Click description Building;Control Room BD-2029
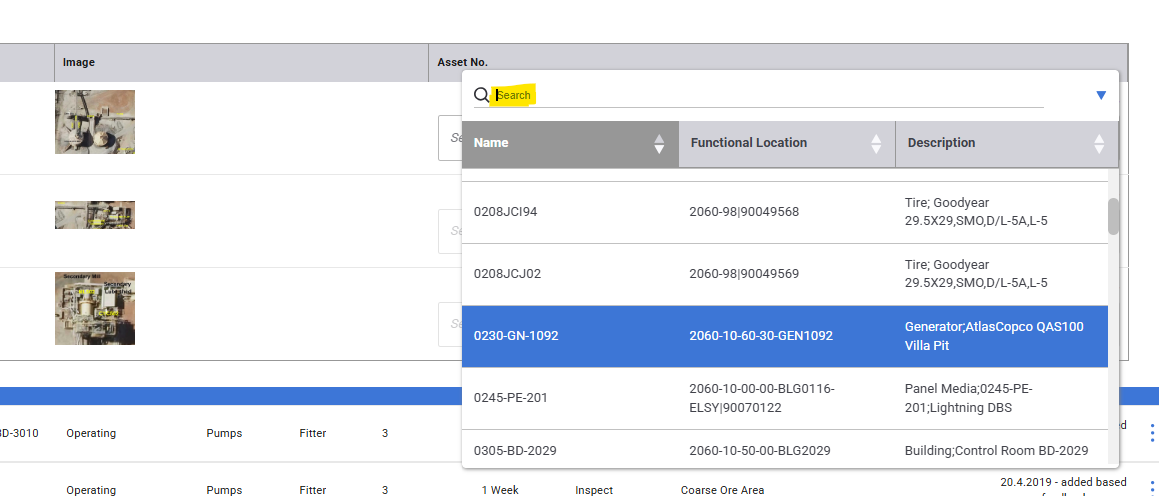 pos(996,451)
